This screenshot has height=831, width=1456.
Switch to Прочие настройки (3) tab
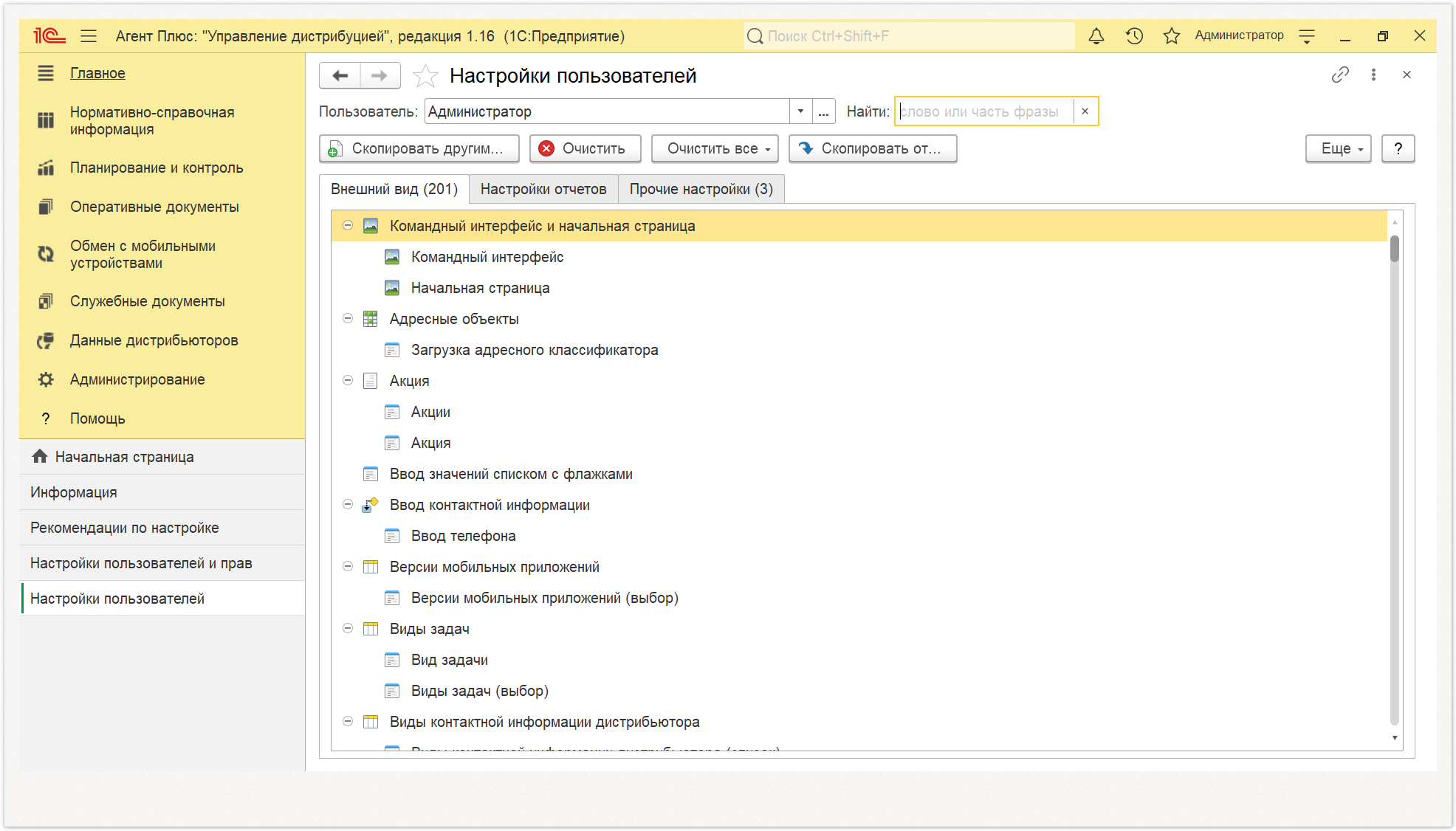[701, 189]
